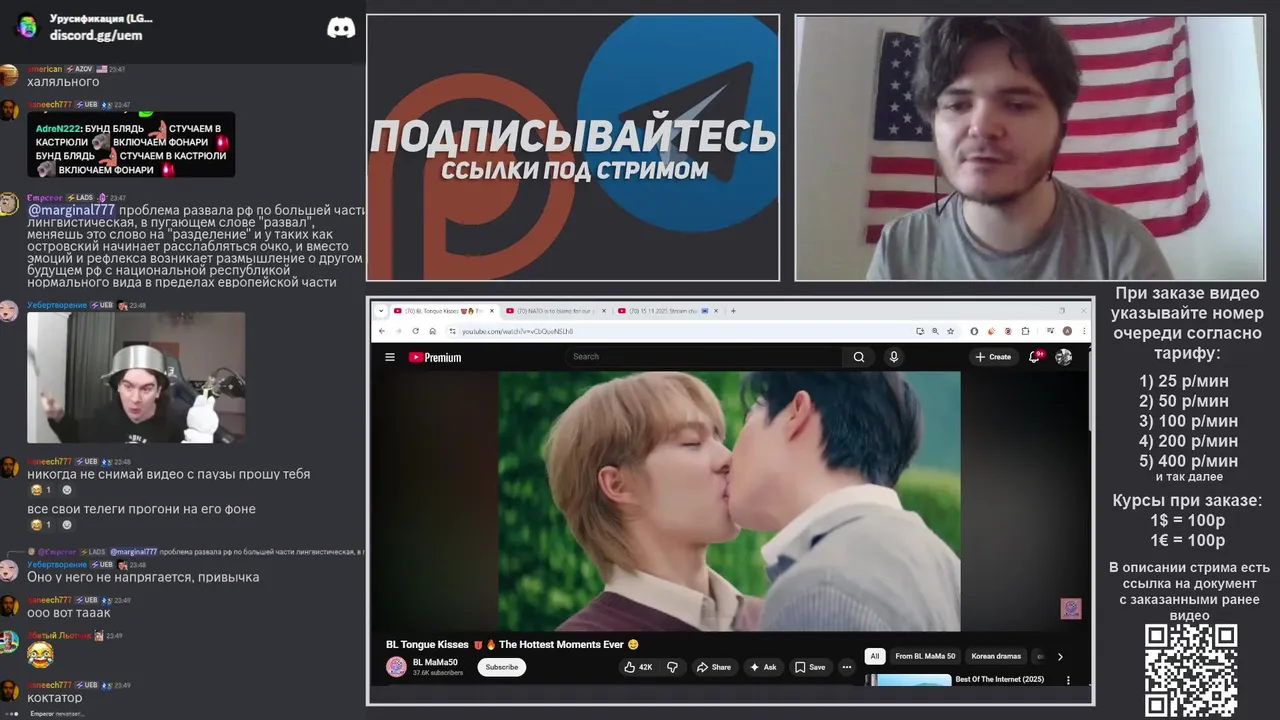
Task: Open the browser profile avatar
Action: [1067, 331]
